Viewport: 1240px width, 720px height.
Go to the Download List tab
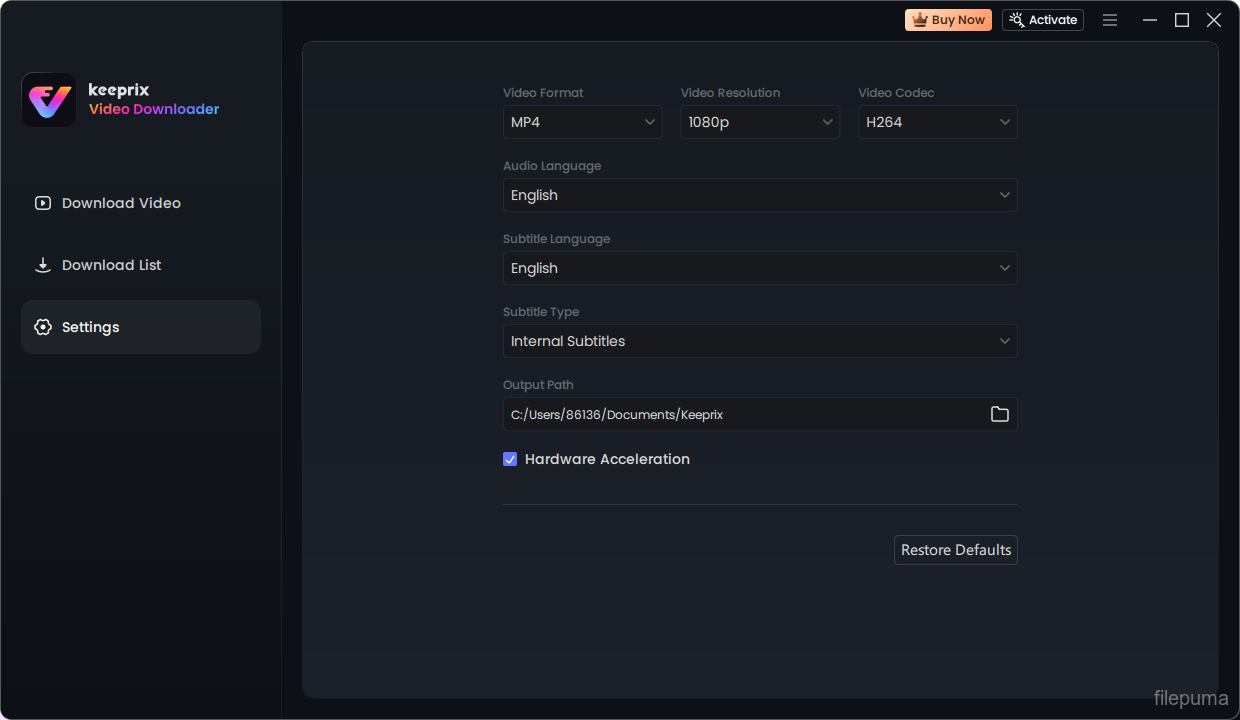click(111, 265)
